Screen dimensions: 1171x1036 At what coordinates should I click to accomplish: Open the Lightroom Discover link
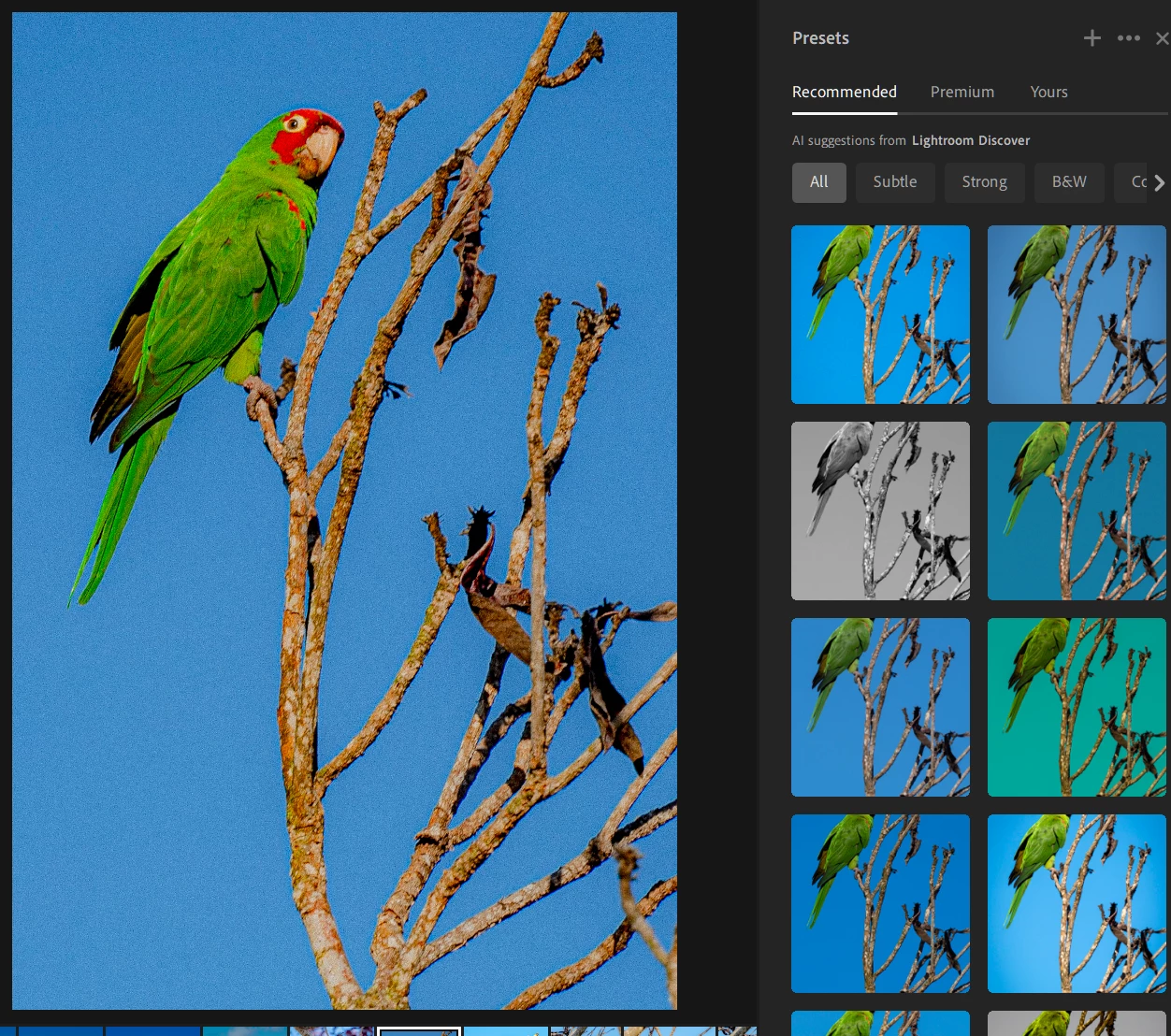(971, 140)
